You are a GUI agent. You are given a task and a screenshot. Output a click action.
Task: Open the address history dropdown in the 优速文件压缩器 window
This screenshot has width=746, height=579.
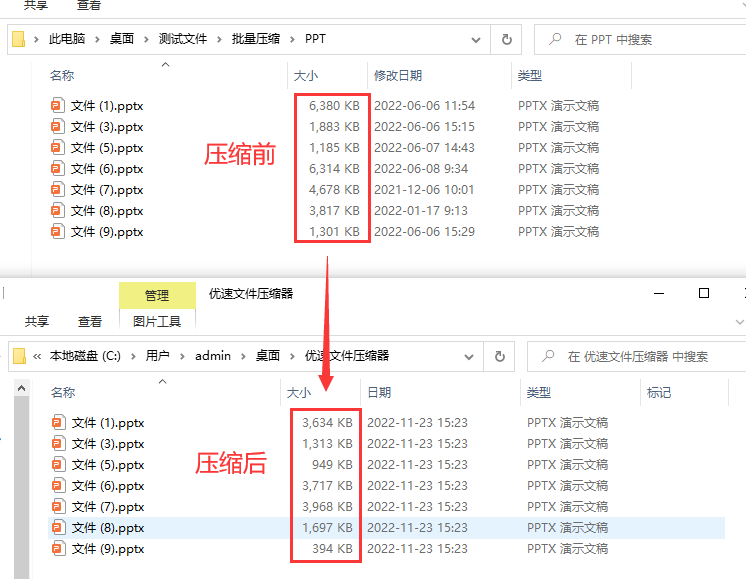click(x=469, y=357)
